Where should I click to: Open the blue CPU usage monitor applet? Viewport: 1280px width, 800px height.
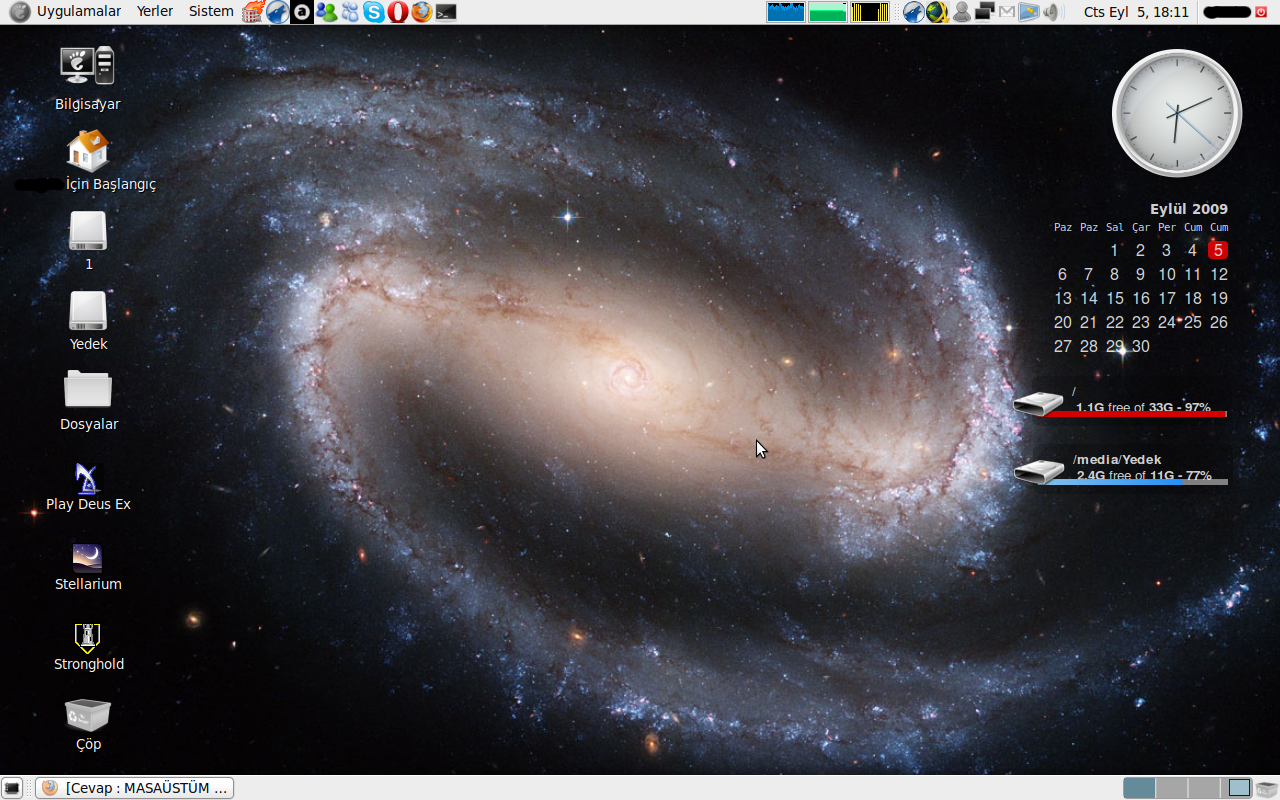point(786,12)
